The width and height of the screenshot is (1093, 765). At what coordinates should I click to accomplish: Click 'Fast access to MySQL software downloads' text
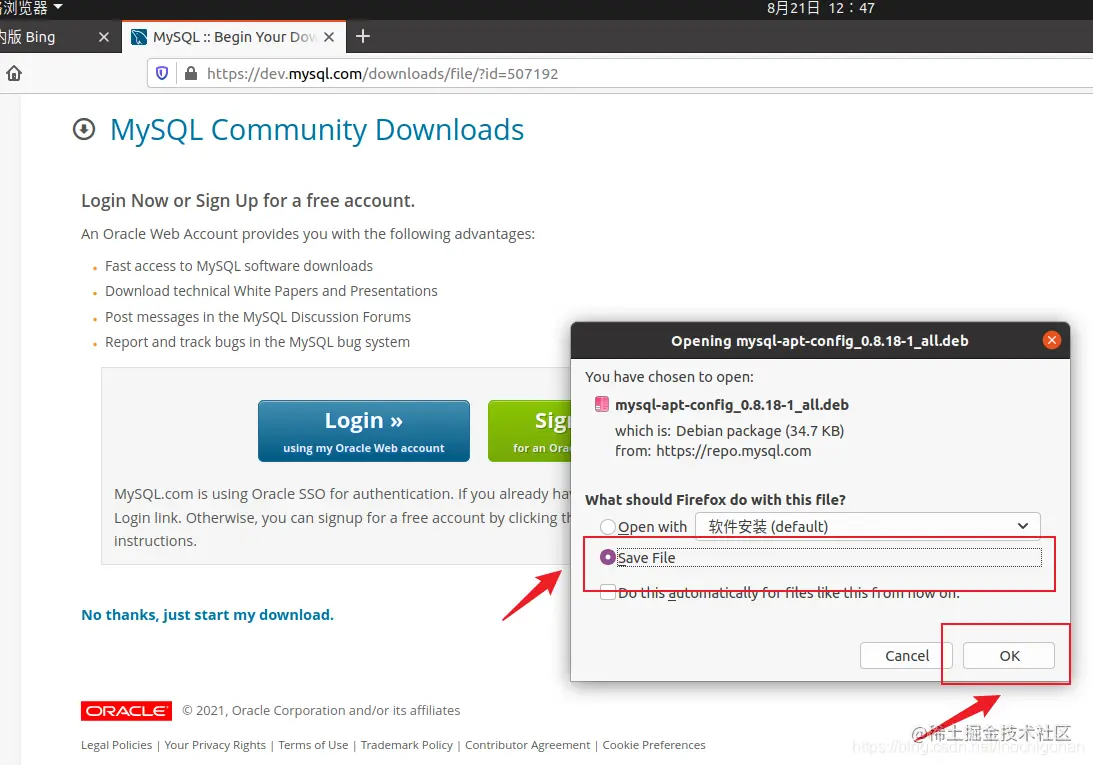[x=239, y=266]
